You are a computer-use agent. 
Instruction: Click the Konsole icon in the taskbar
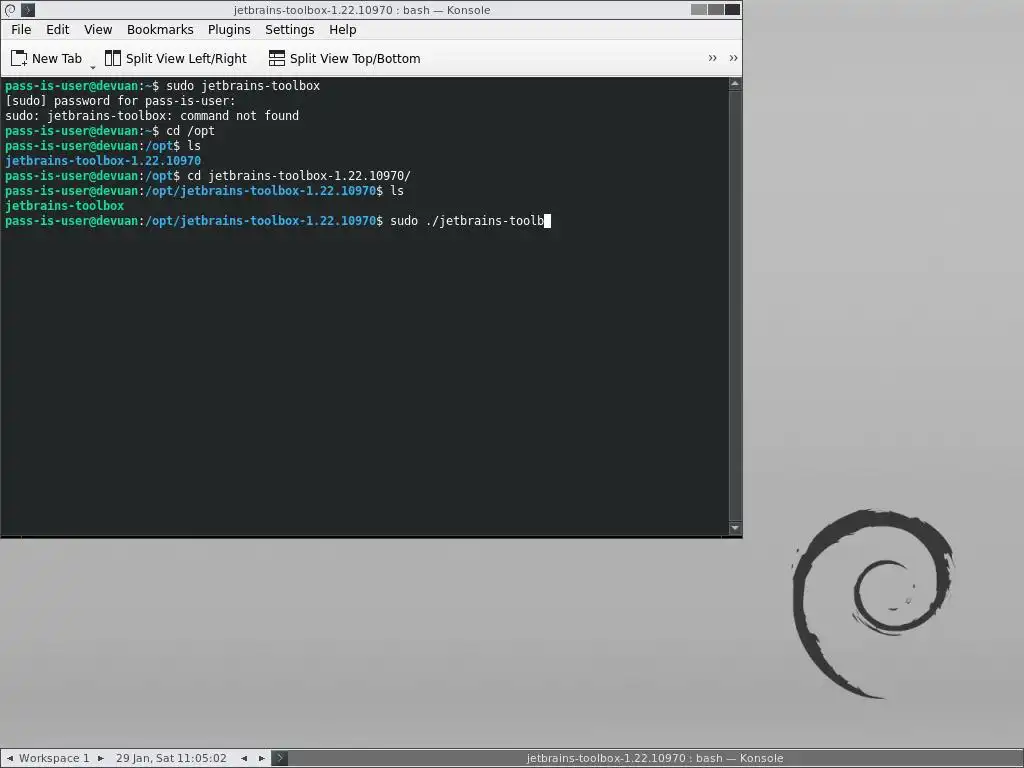tap(280, 758)
